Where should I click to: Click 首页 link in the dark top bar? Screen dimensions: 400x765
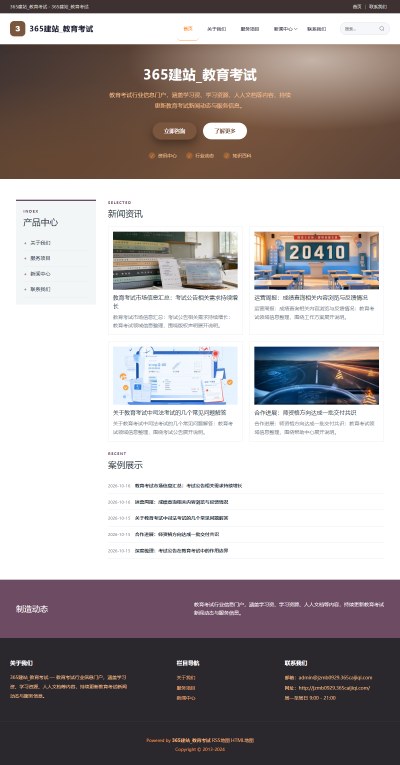[357, 7]
